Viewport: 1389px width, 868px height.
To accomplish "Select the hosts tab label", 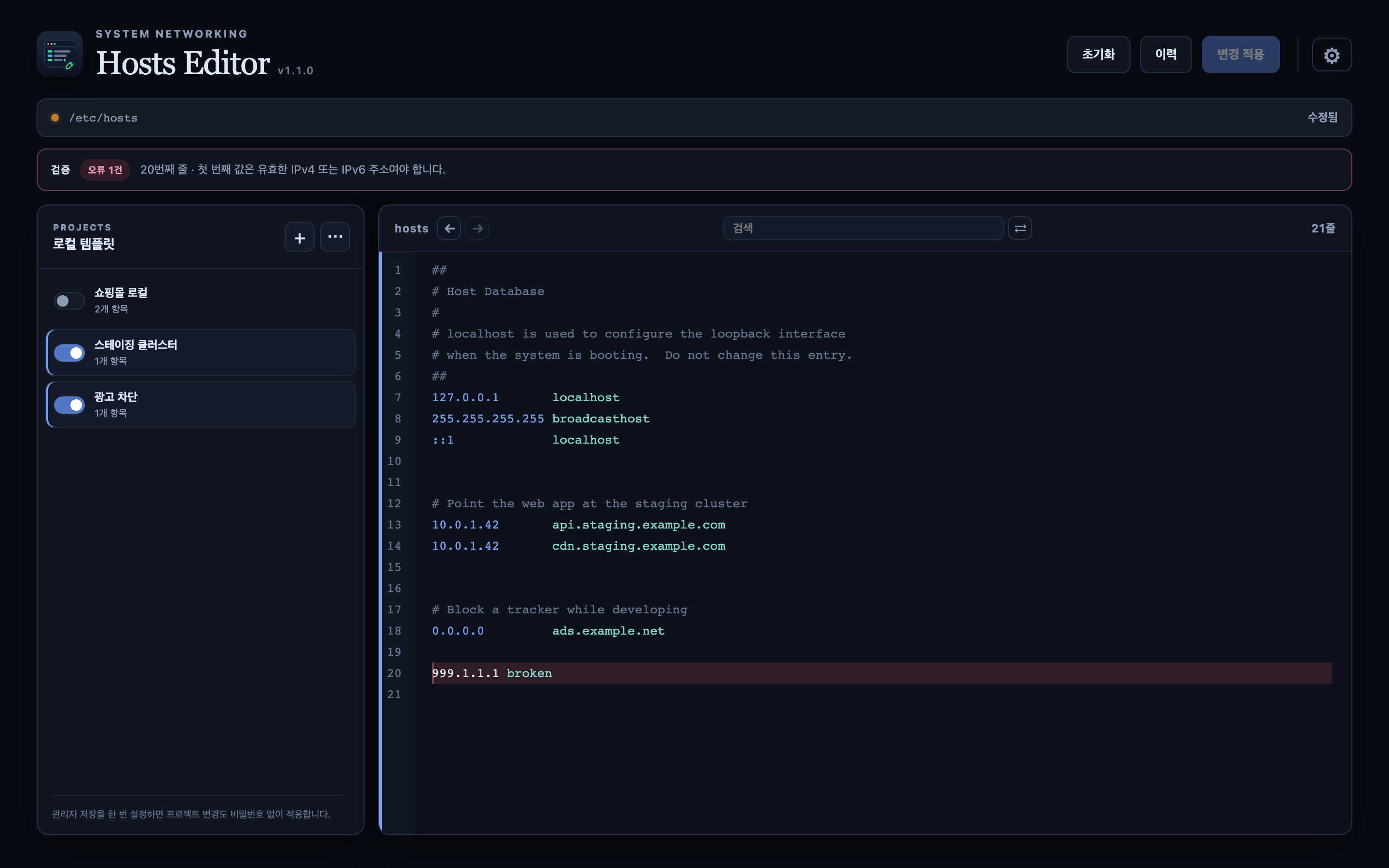I will pos(411,229).
